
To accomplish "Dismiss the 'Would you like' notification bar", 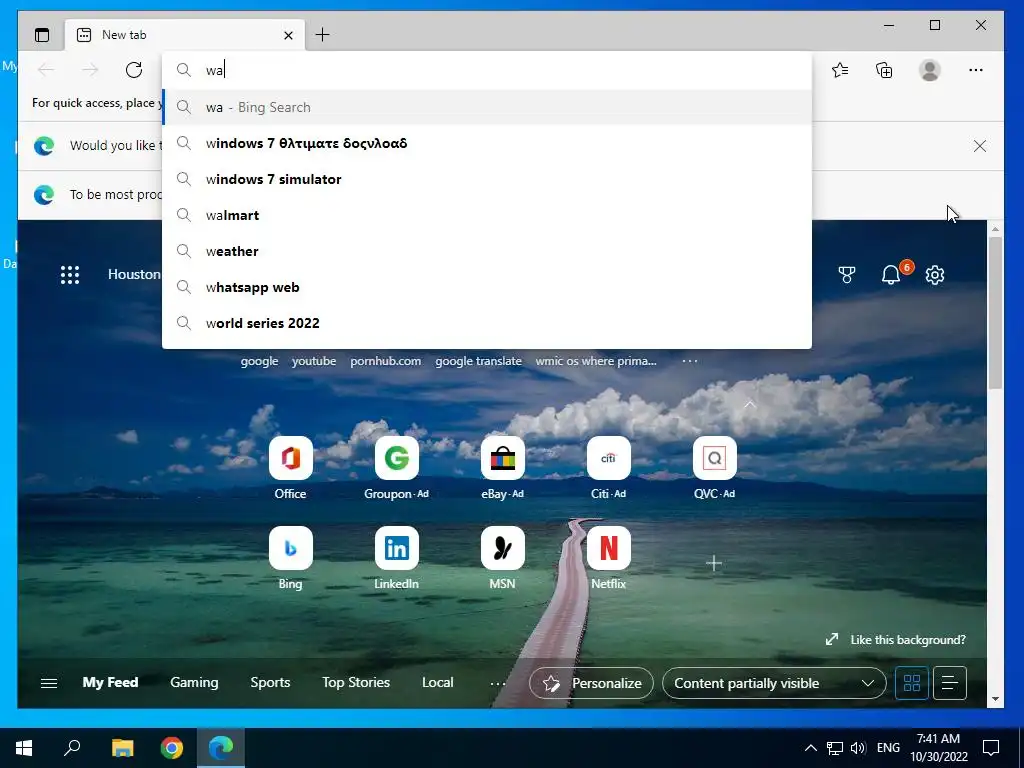I will coord(980,146).
